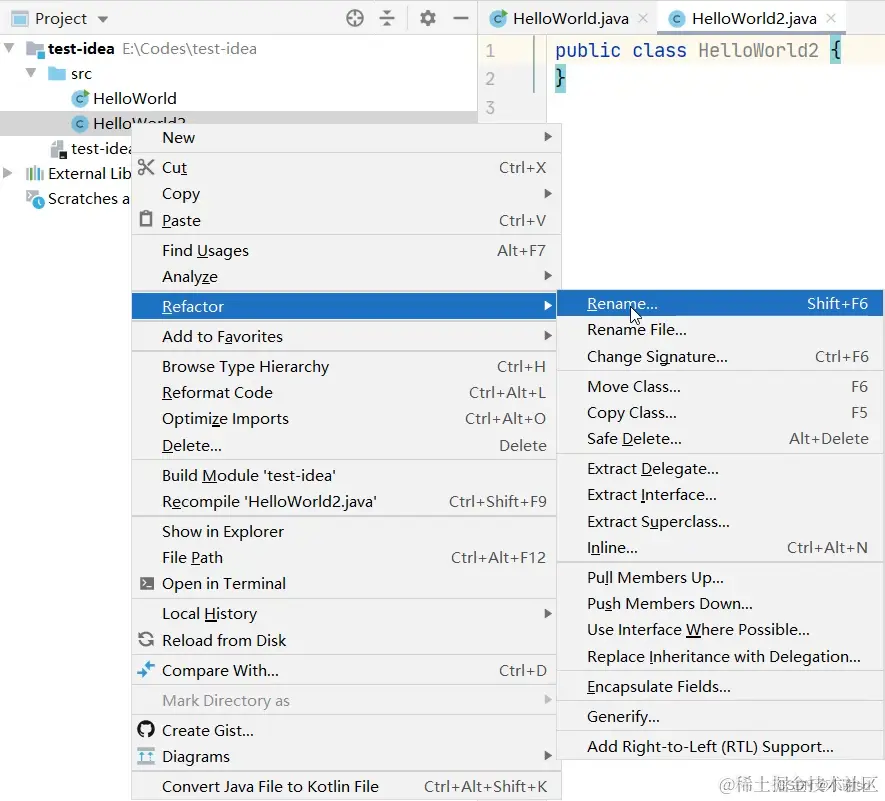Expand the Local History submenu

click(547, 613)
